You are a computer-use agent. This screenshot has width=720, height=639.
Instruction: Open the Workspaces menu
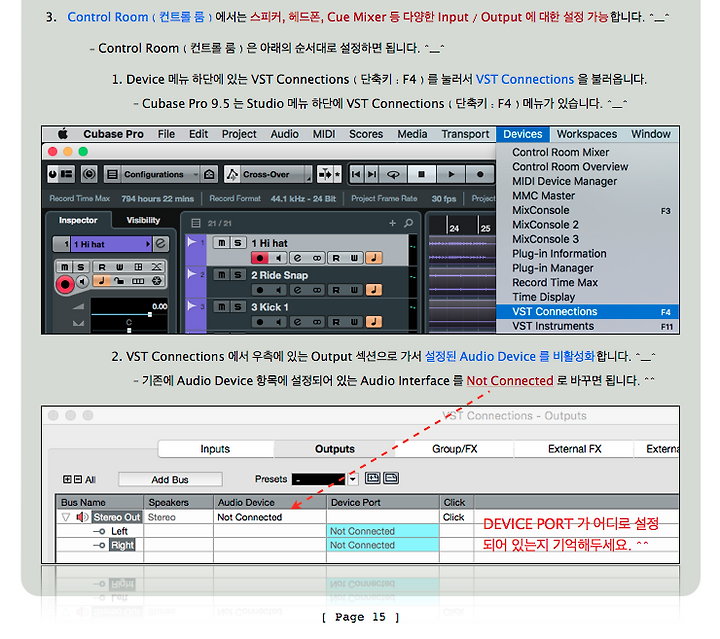(587, 134)
